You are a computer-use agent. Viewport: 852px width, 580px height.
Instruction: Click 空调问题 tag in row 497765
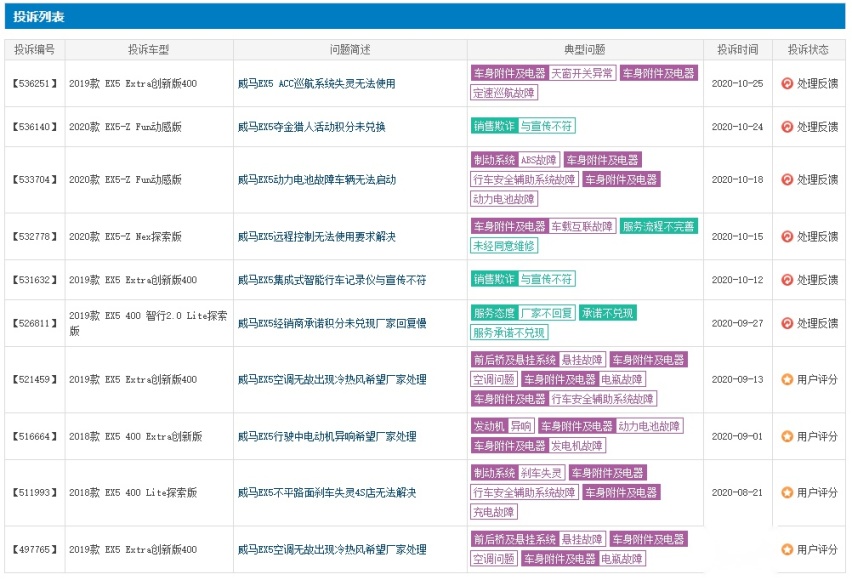pos(493,559)
